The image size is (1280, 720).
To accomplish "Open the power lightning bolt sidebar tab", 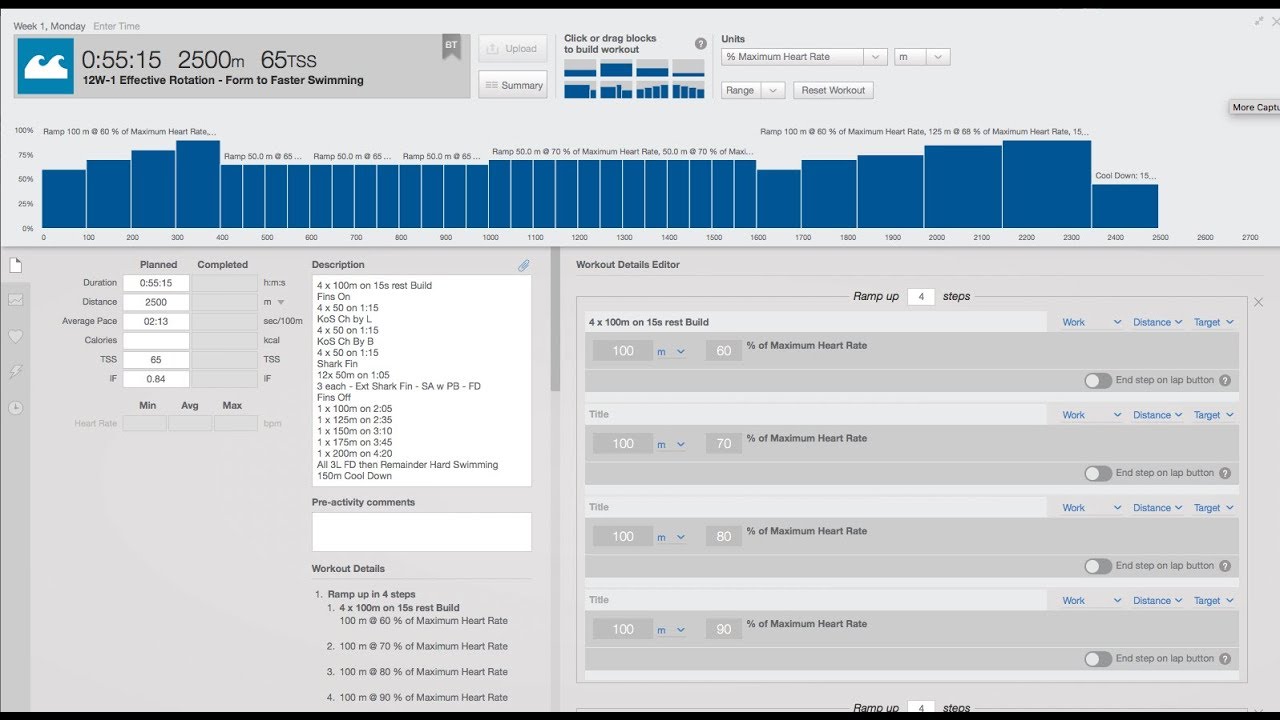I will 15,372.
